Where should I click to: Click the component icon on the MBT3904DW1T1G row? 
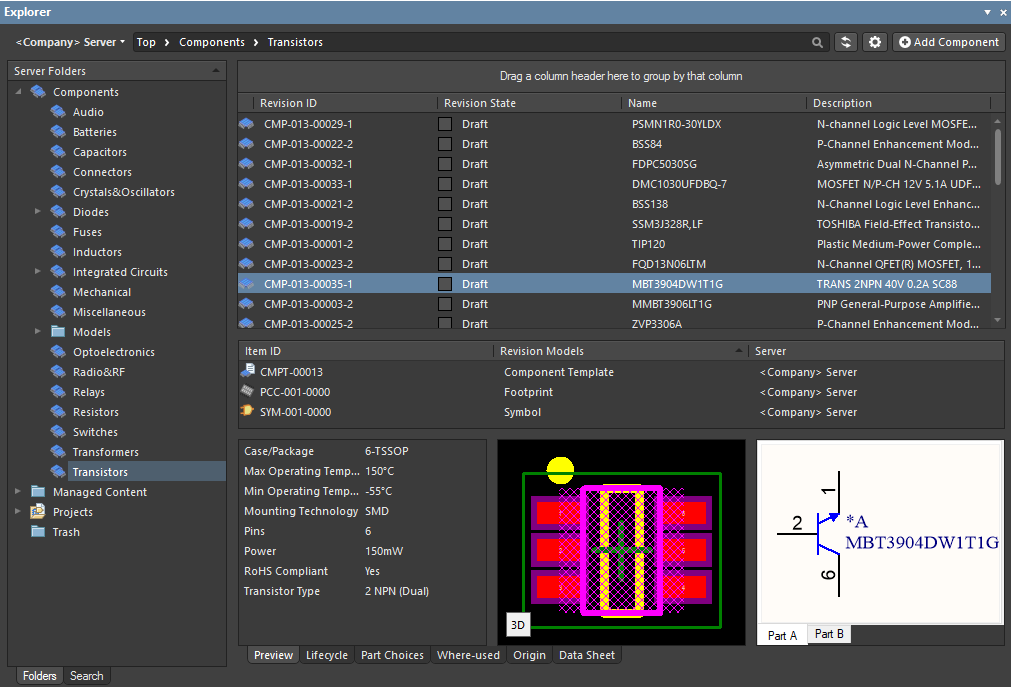click(x=247, y=284)
